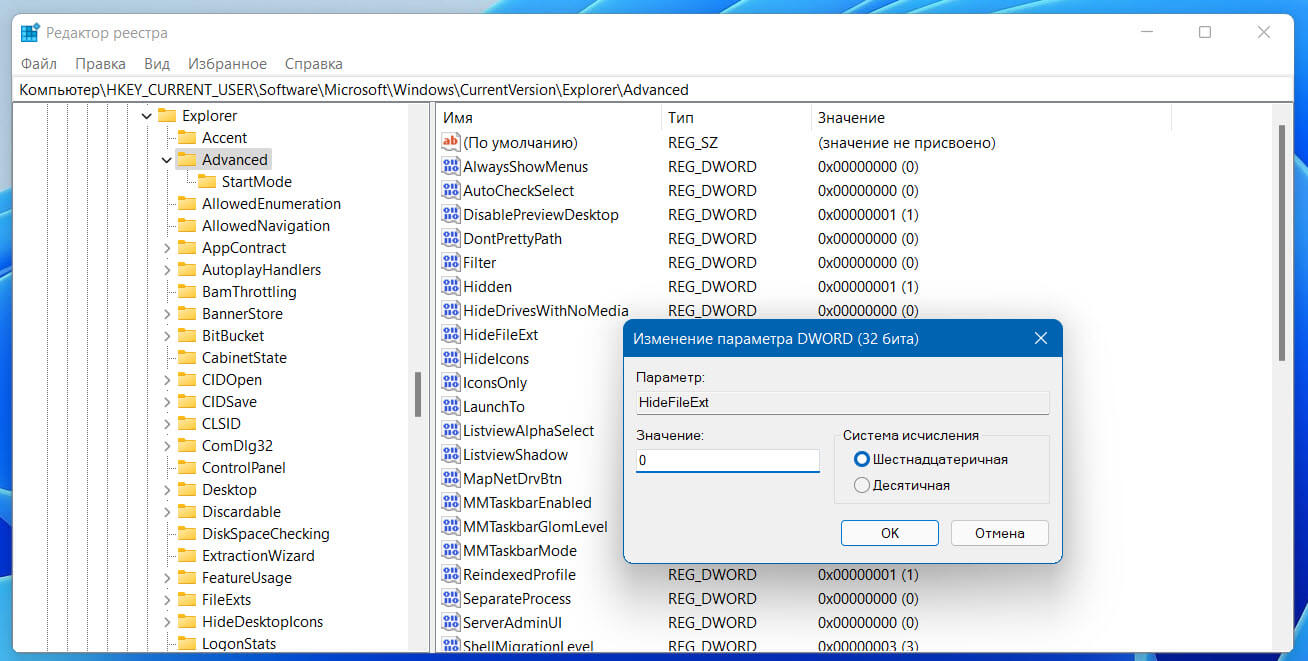
Task: Click the Отмена button
Action: tap(1000, 533)
